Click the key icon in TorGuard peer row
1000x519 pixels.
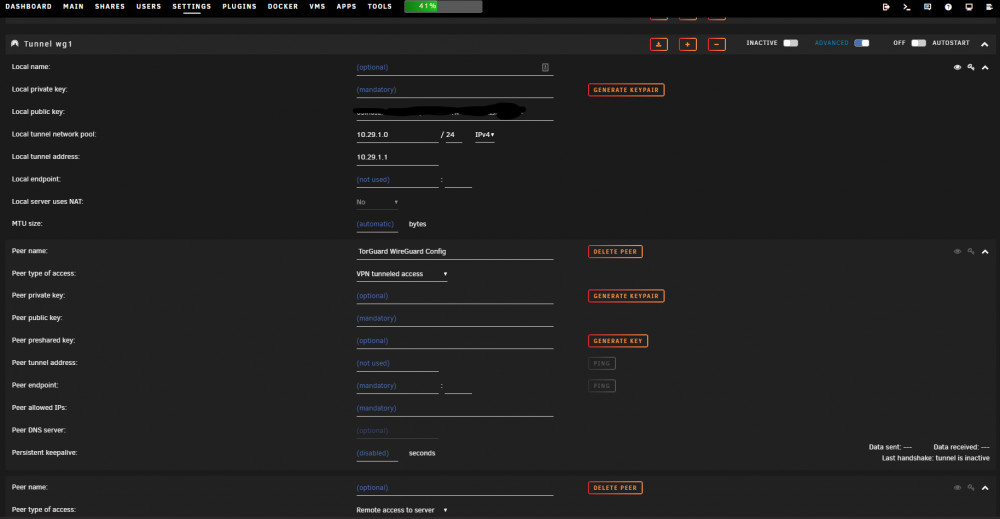(971, 251)
